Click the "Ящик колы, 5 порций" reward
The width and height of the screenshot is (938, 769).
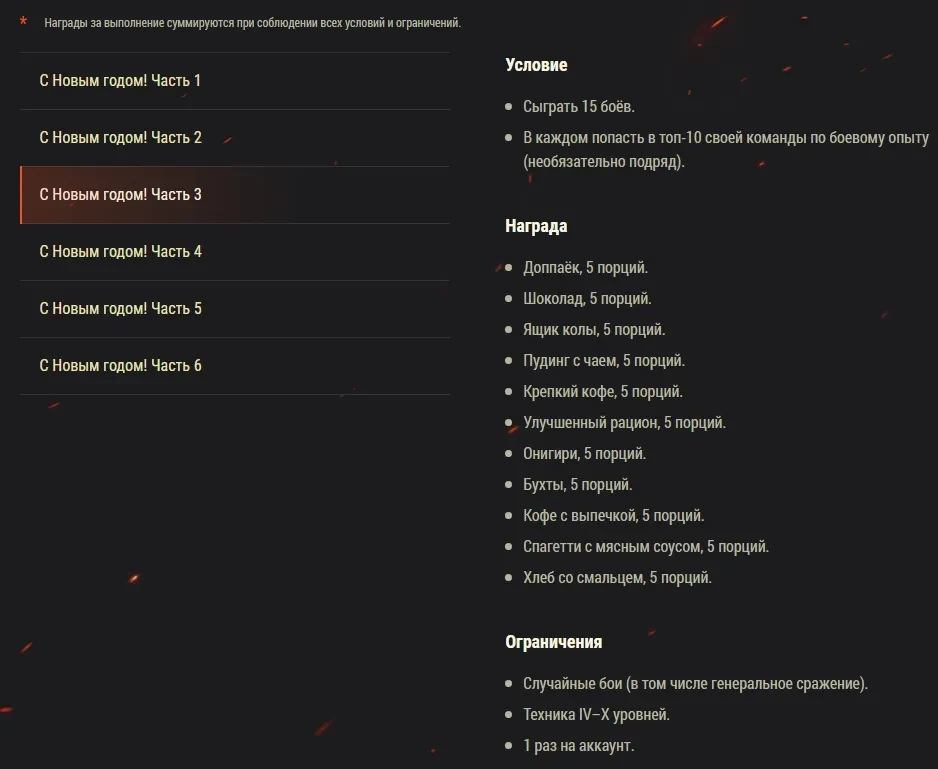point(594,330)
